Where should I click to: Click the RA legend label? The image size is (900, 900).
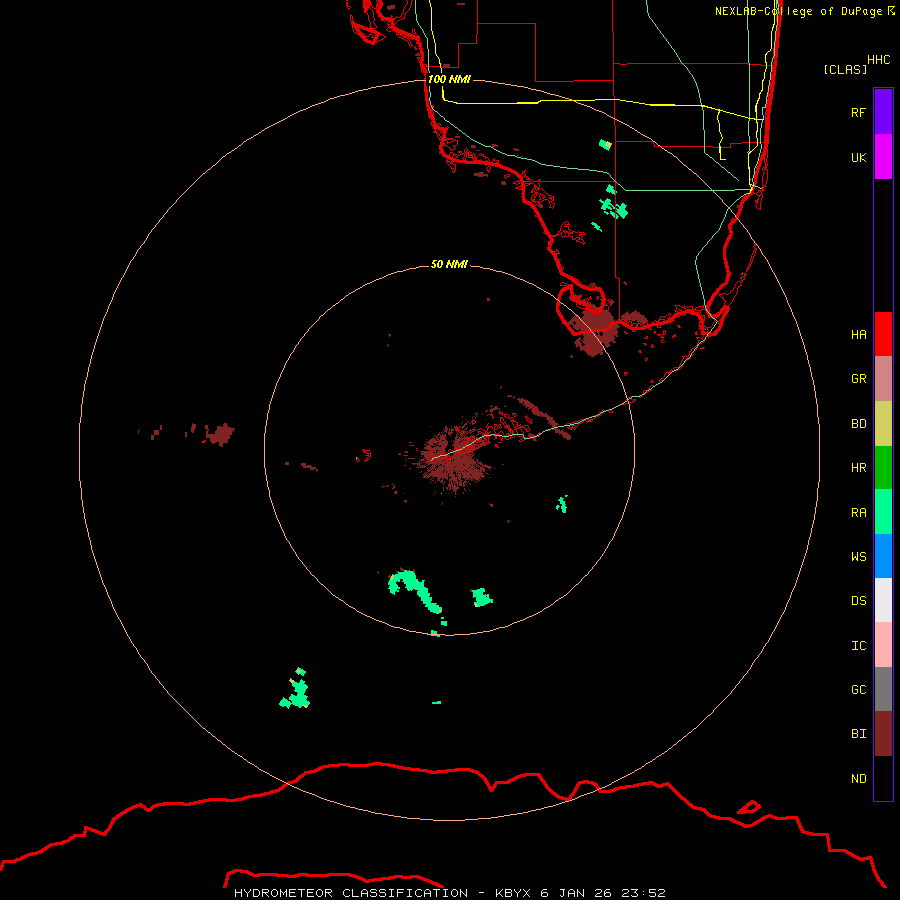click(858, 513)
